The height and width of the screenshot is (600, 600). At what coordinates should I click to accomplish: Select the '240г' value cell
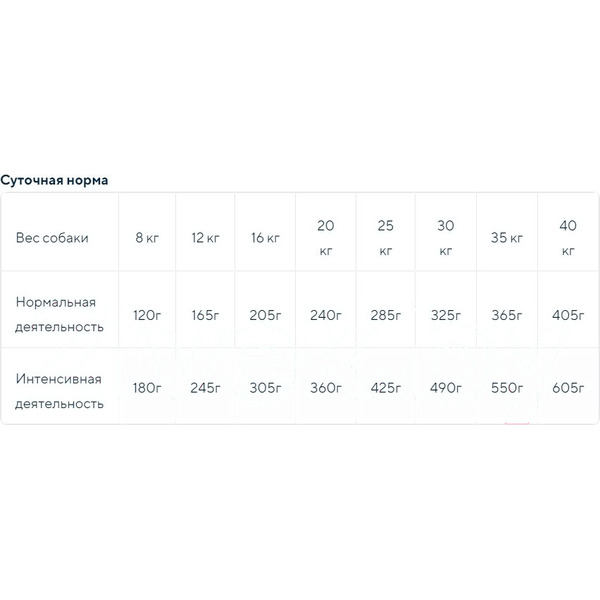(x=326, y=315)
